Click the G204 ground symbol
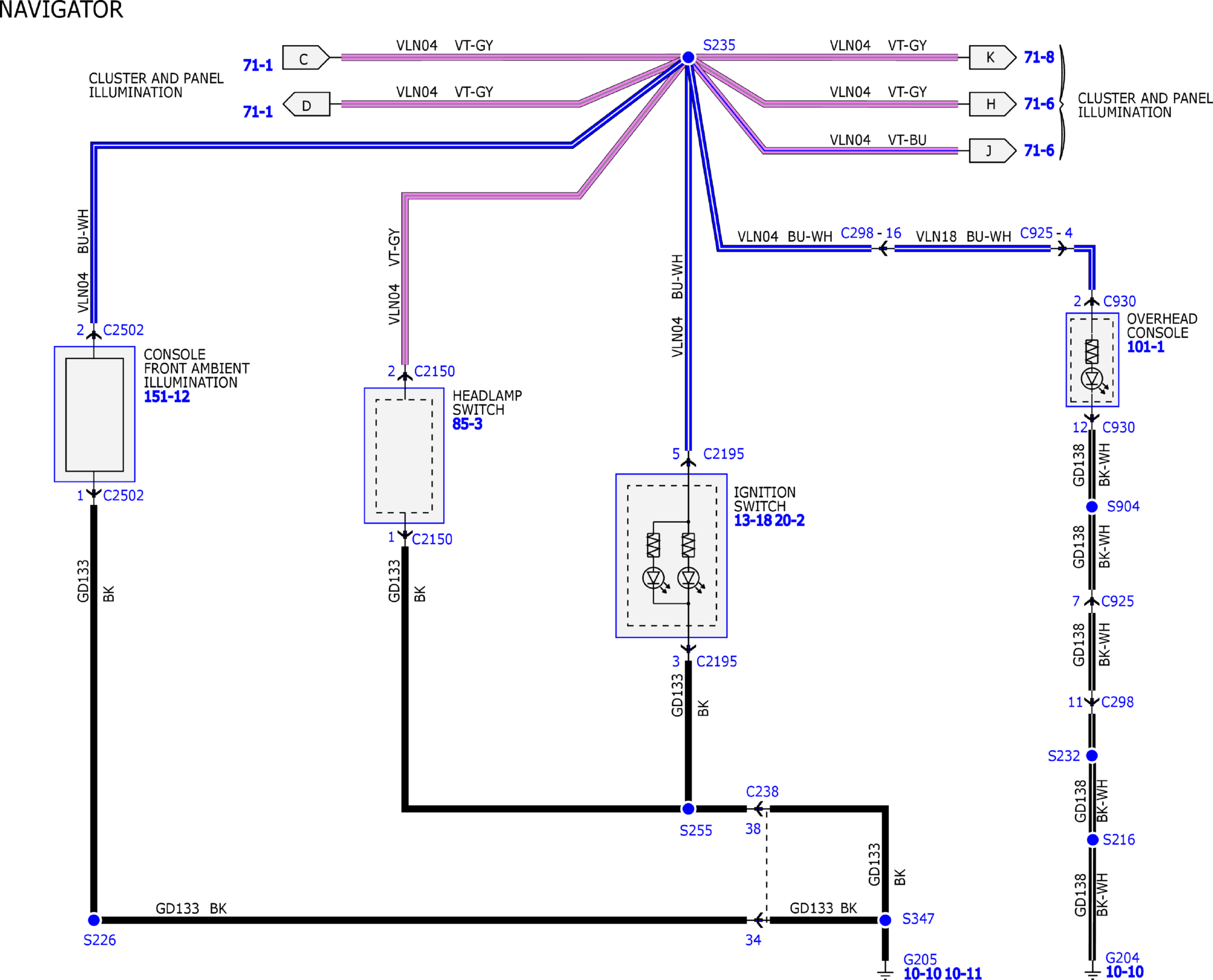1213x980 pixels. [x=1092, y=970]
